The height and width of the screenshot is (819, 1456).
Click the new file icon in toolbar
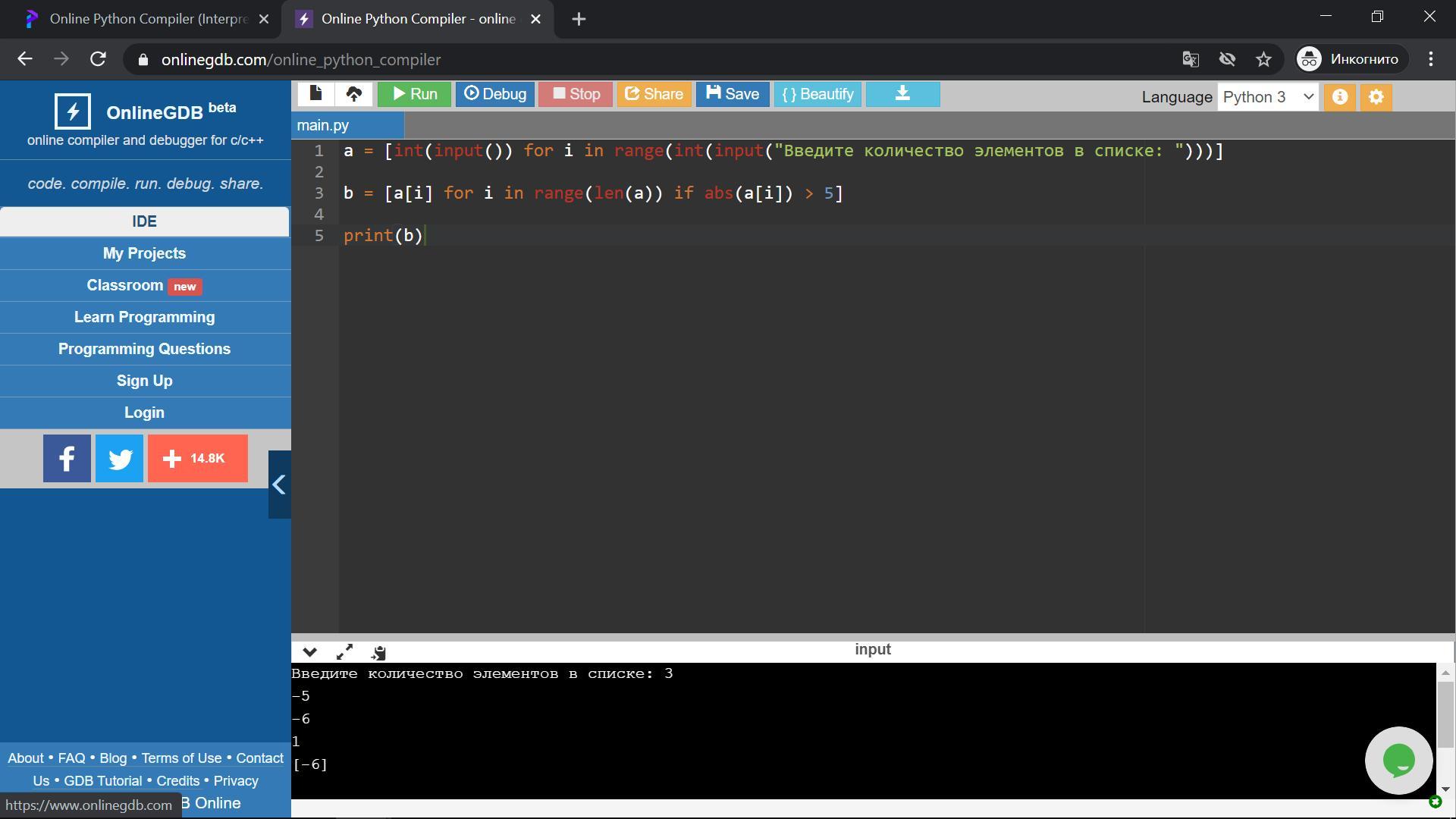tap(316, 94)
